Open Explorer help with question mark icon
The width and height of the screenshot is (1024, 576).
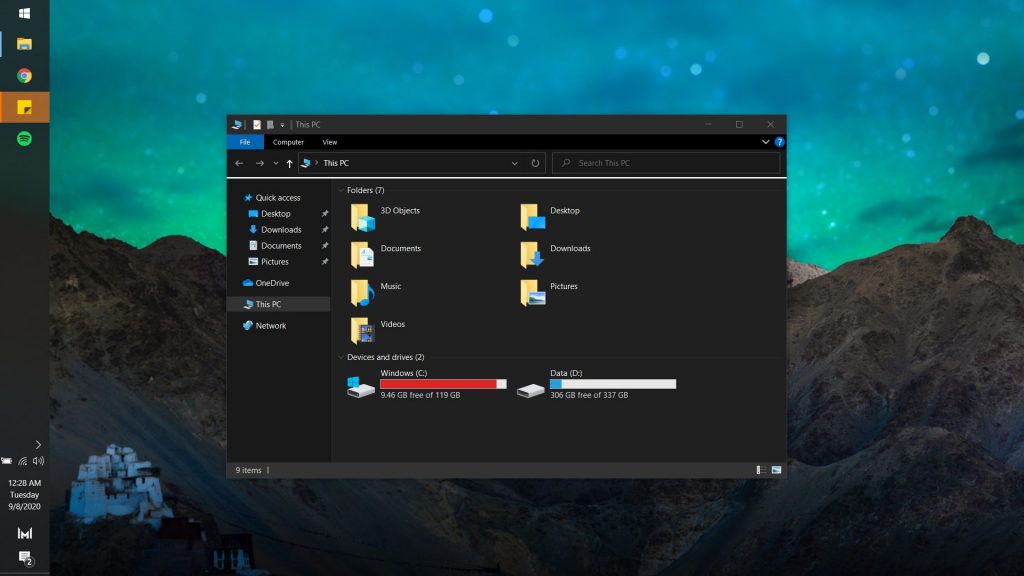779,142
